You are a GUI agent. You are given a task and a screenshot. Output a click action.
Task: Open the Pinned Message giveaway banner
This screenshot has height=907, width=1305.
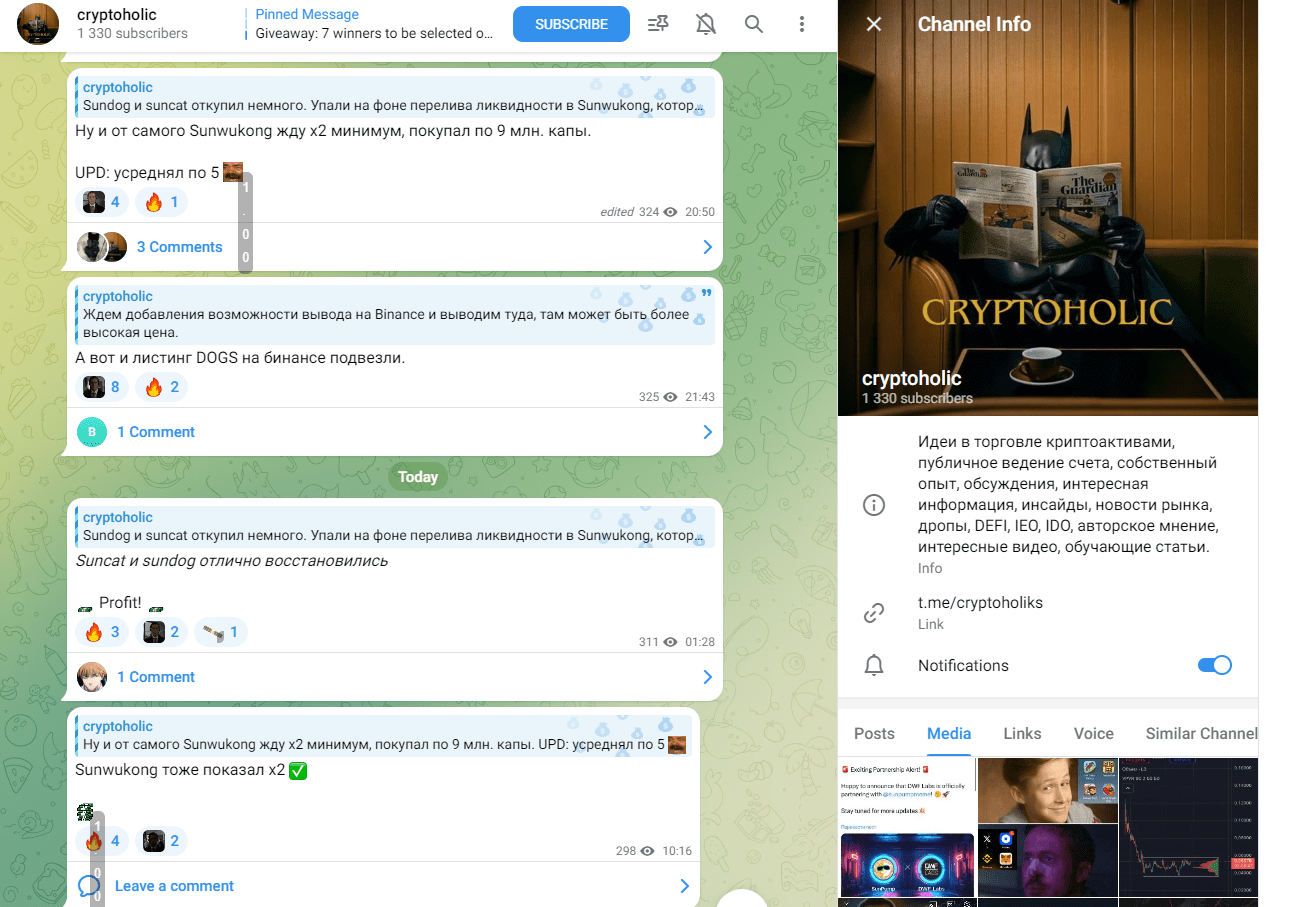371,24
